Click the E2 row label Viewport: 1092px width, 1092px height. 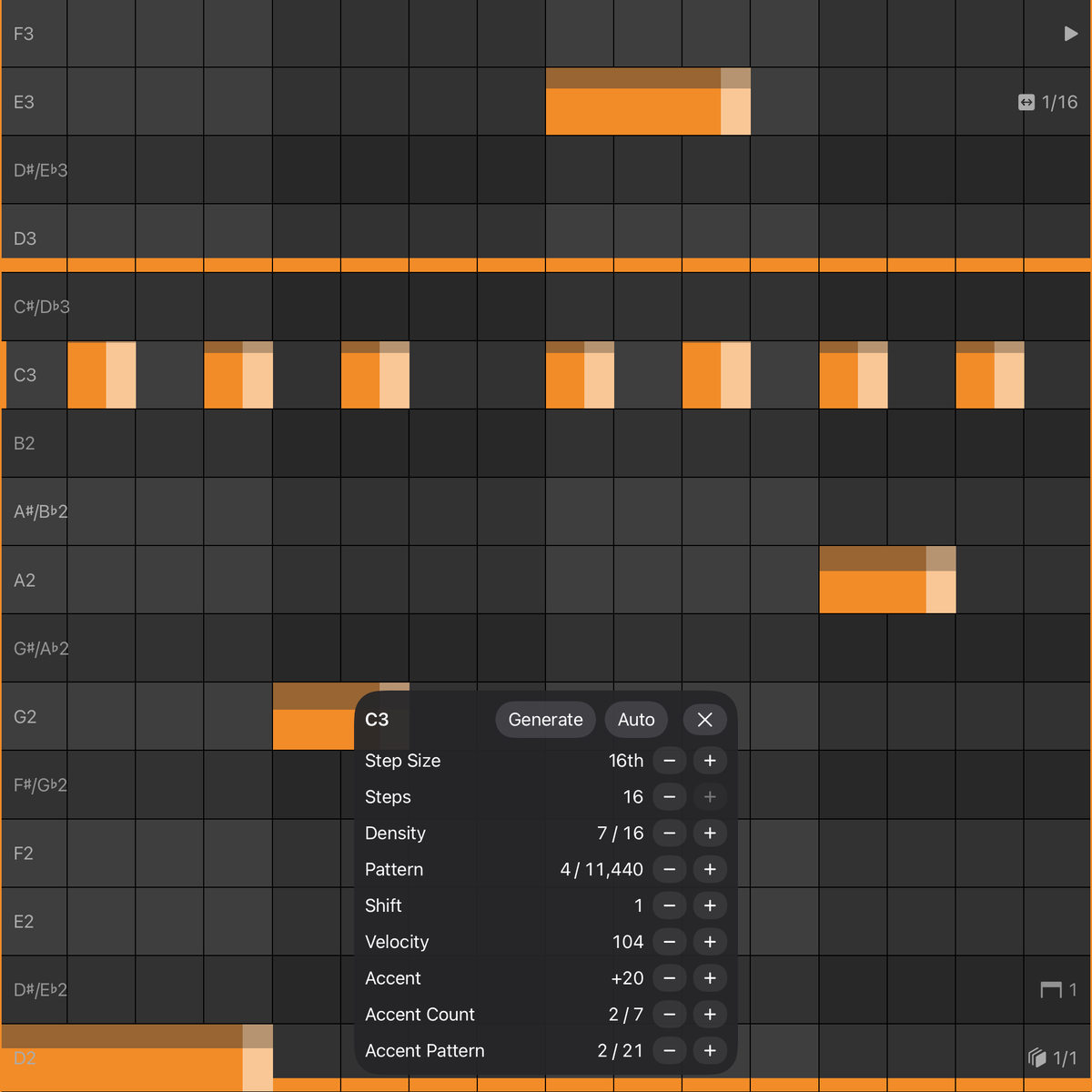(x=24, y=921)
